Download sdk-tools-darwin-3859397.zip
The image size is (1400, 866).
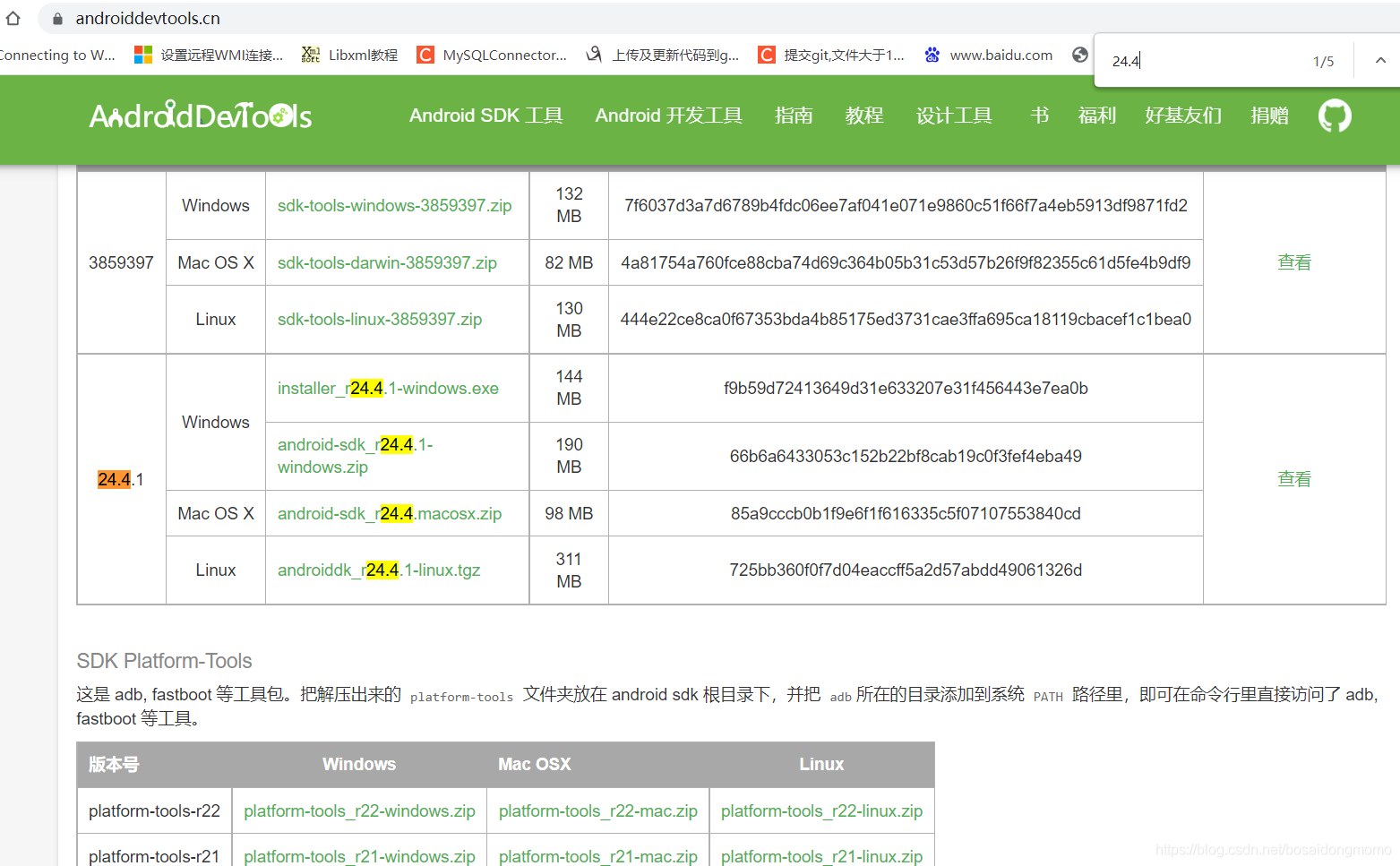(387, 262)
